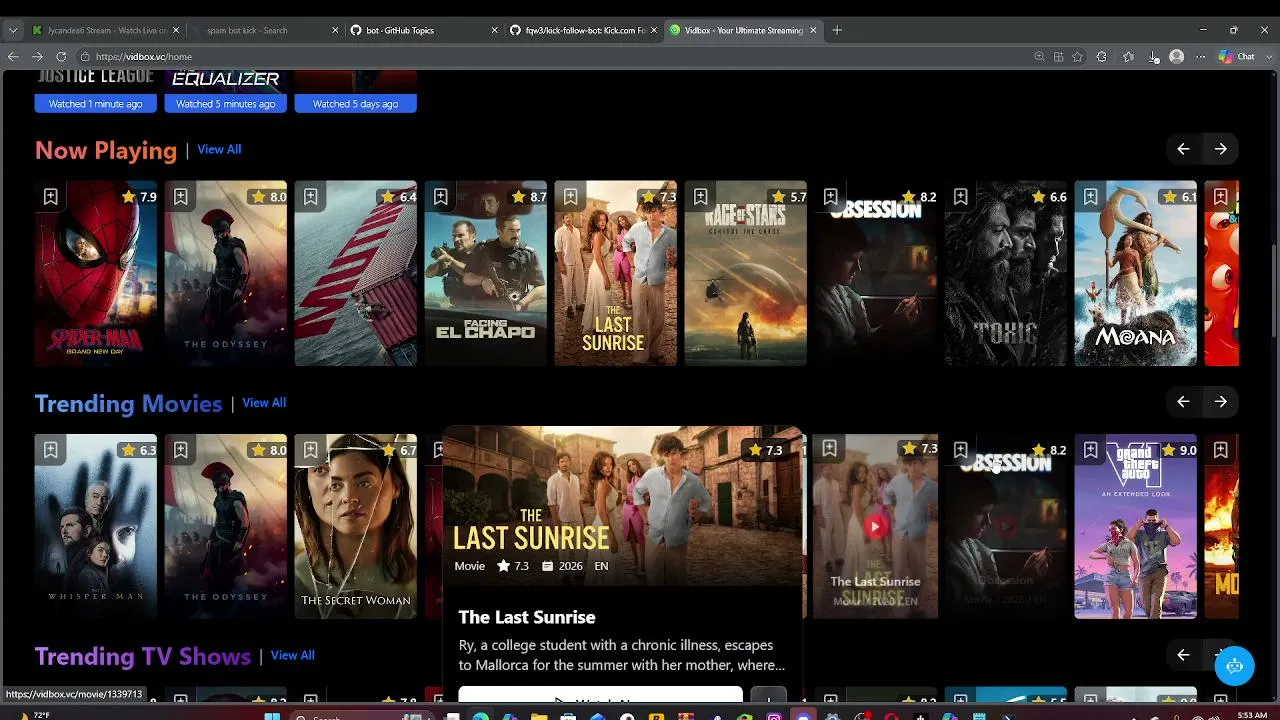1280x720 pixels.
Task: Click The Last Sunrise title in popup
Action: 527,617
